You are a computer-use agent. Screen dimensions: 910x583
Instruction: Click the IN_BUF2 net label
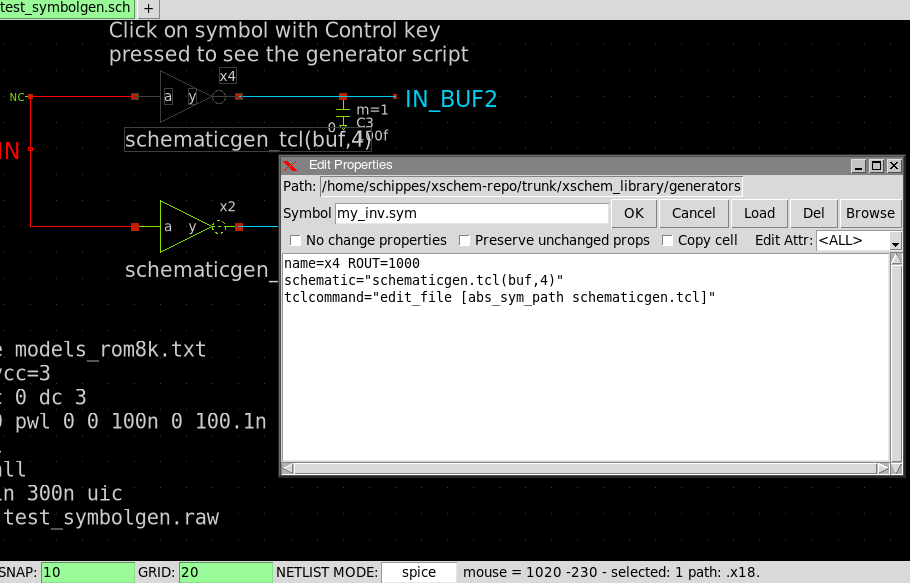[x=450, y=98]
